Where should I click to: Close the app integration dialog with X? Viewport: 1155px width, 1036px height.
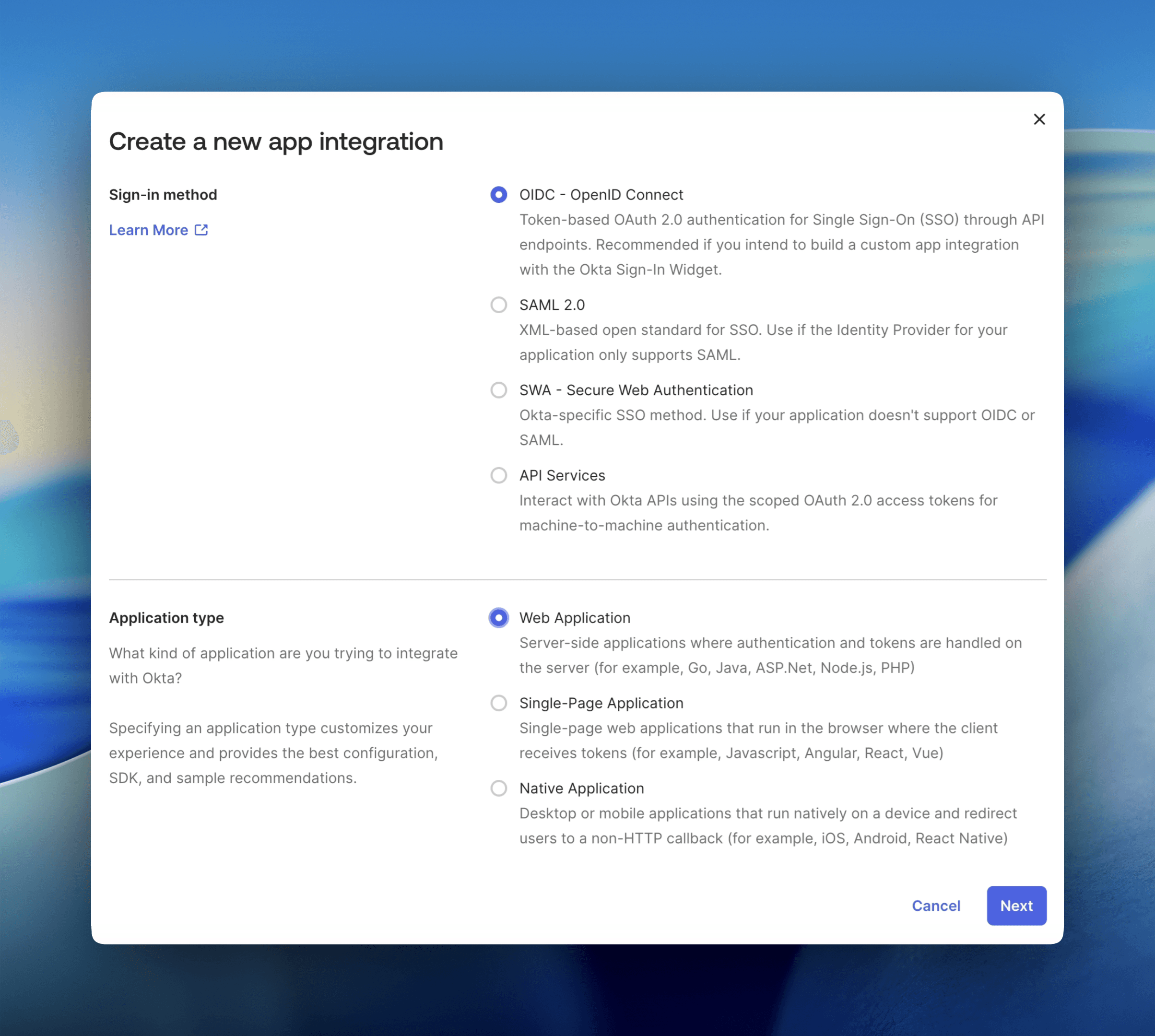coord(1039,119)
